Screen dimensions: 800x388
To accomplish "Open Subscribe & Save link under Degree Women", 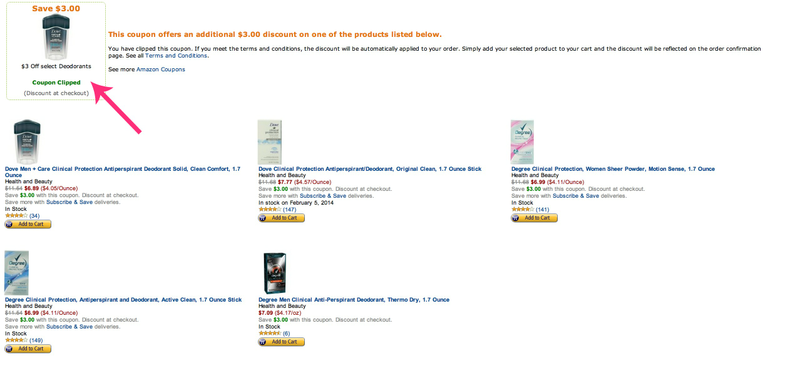I will coord(576,196).
